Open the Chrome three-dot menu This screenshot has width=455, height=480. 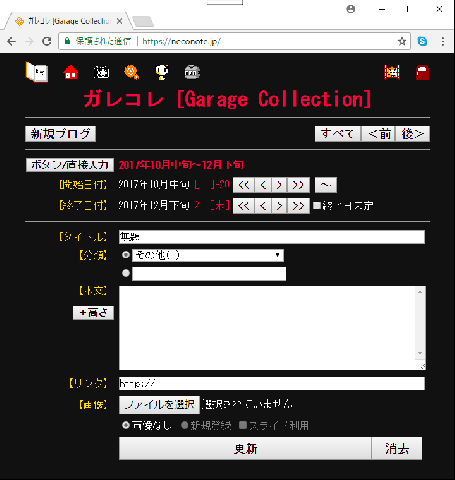coord(443,41)
